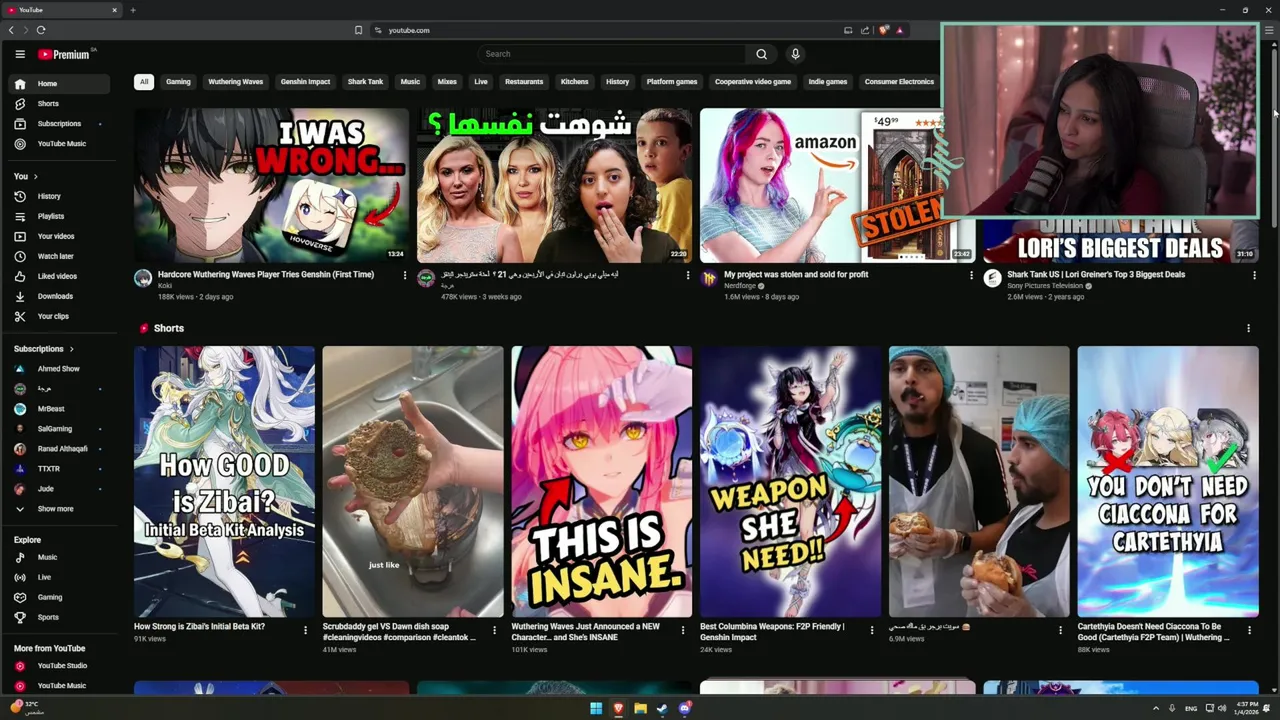
Task: Open the Scrubdaddy dish soap short thumbnail
Action: coord(413,482)
